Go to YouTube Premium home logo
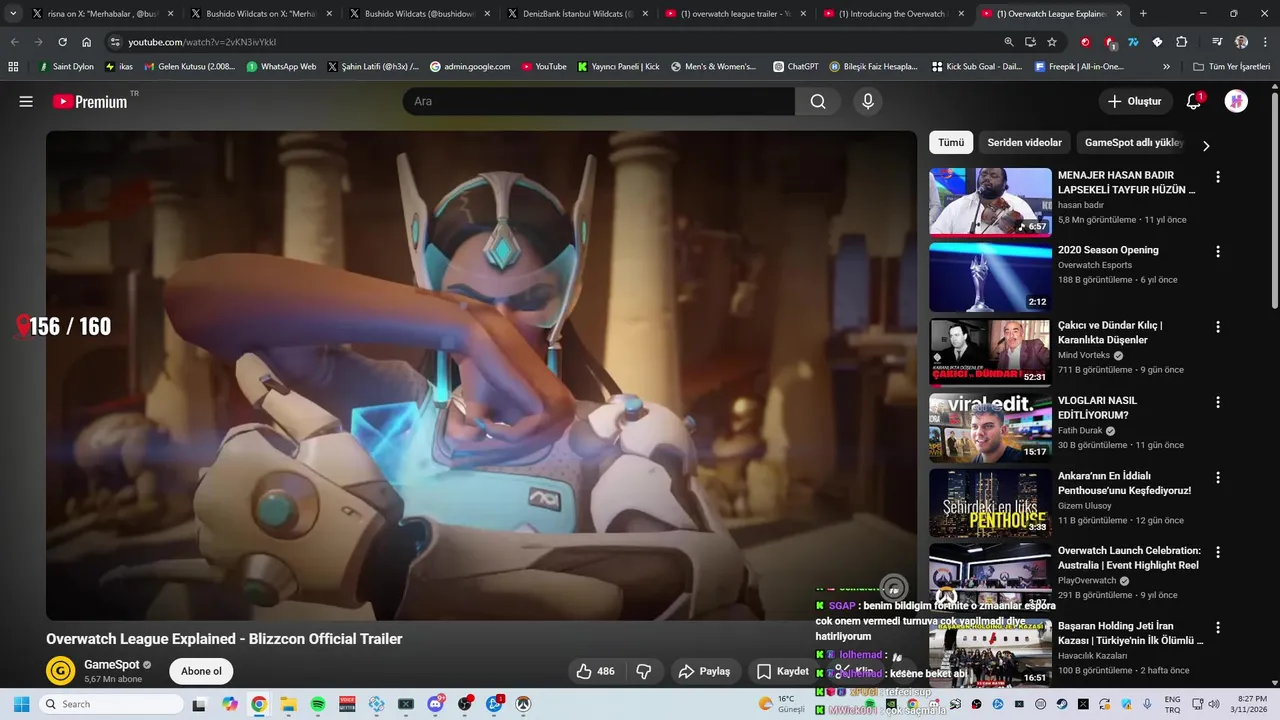This screenshot has height=720, width=1280. tap(90, 101)
